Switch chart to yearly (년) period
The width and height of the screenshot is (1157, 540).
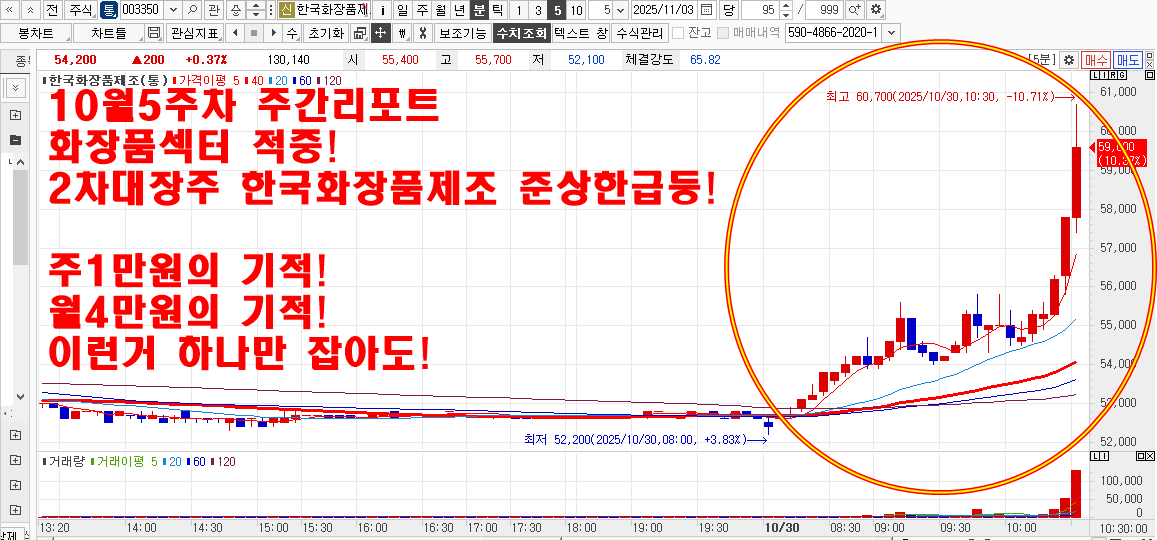tap(460, 10)
